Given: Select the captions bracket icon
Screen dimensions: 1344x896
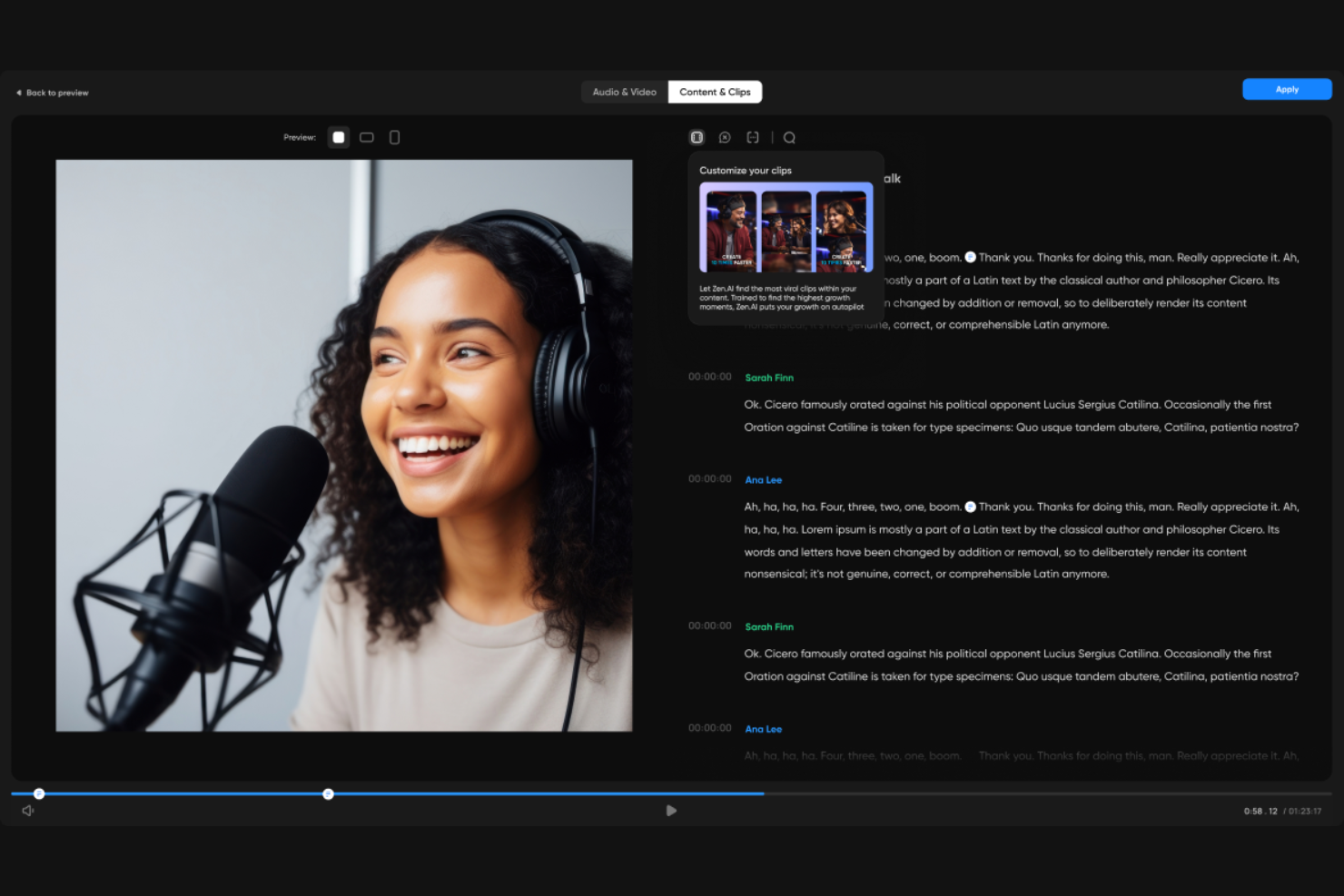Looking at the screenshot, I should click(754, 137).
